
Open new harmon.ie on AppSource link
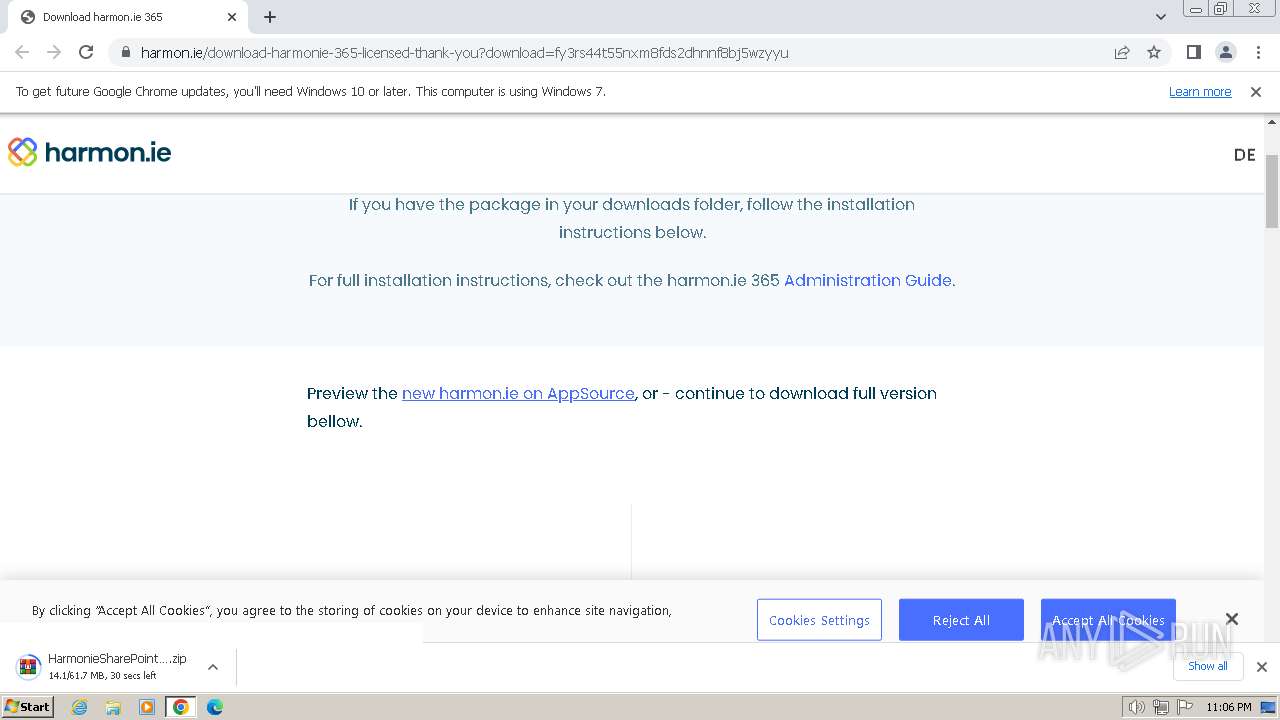click(x=518, y=393)
